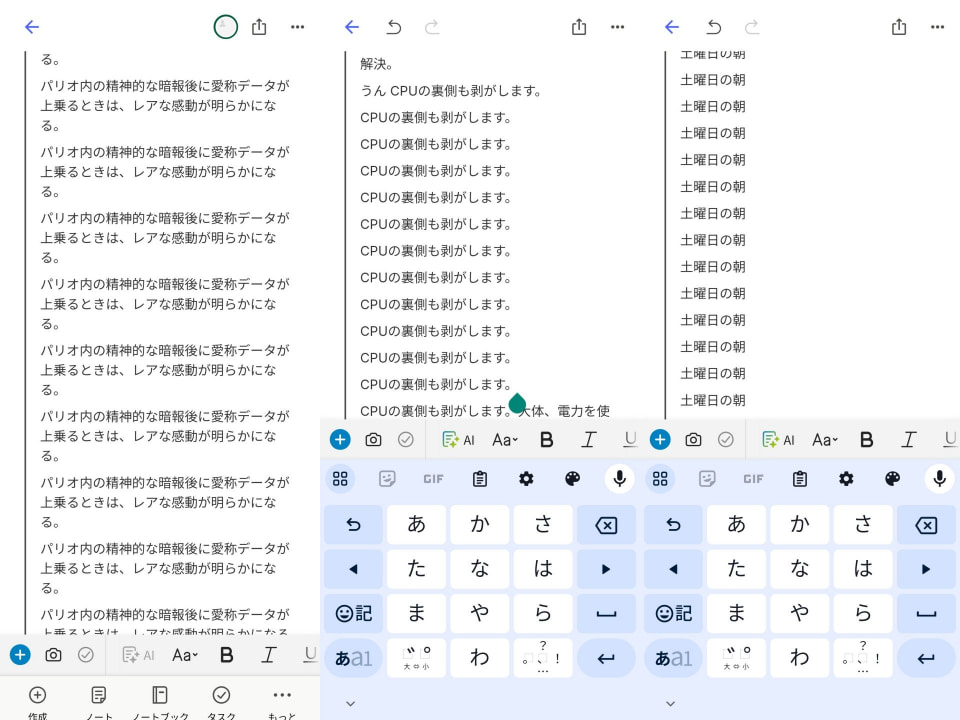This screenshot has width=960, height=720.
Task: Select the タスク tab in the bottom navigation
Action: click(x=221, y=703)
